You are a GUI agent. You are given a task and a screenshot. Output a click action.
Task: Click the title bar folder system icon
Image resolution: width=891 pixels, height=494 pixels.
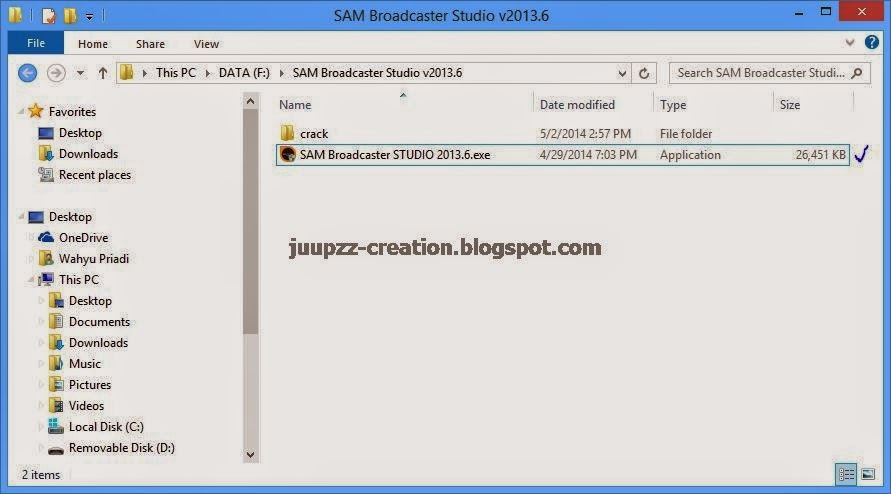[x=15, y=15]
